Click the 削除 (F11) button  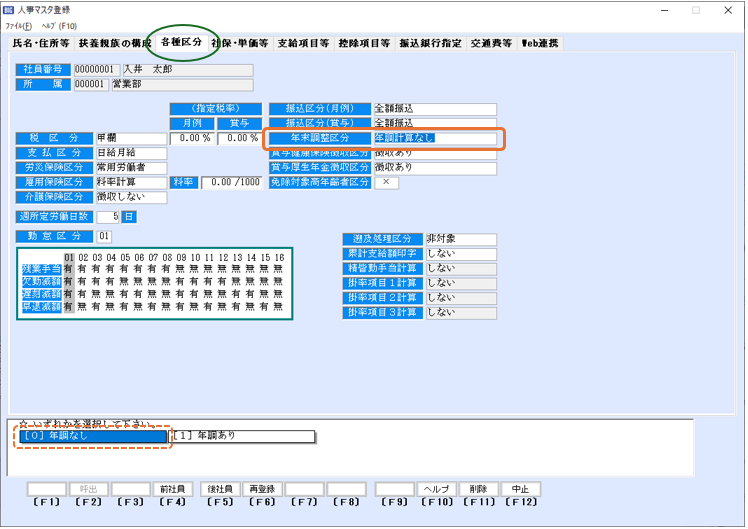pos(478,490)
